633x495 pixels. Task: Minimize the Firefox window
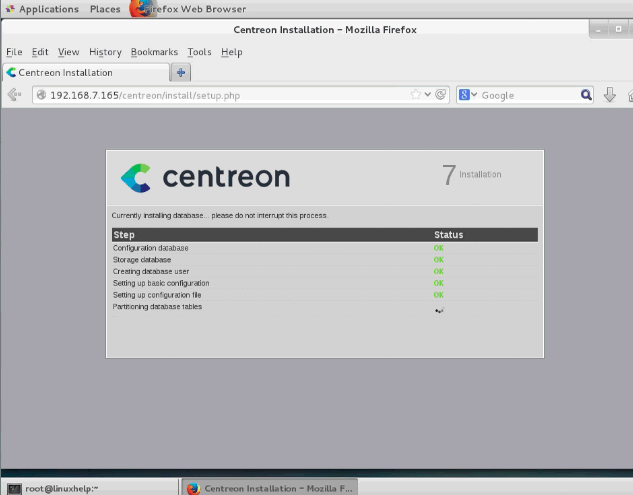pyautogui.click(x=598, y=30)
